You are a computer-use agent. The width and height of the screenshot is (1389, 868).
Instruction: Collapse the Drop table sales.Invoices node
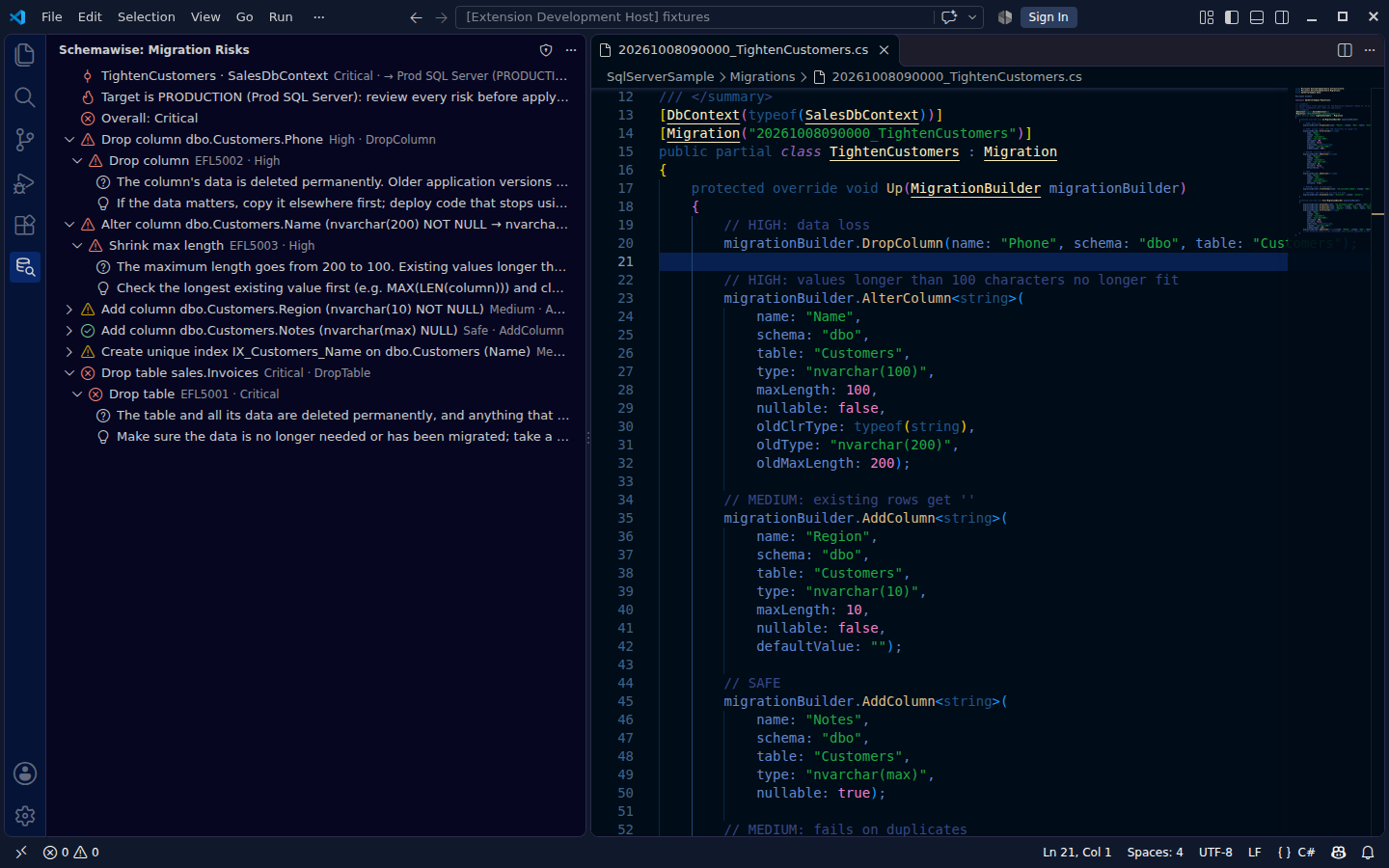coord(69,373)
